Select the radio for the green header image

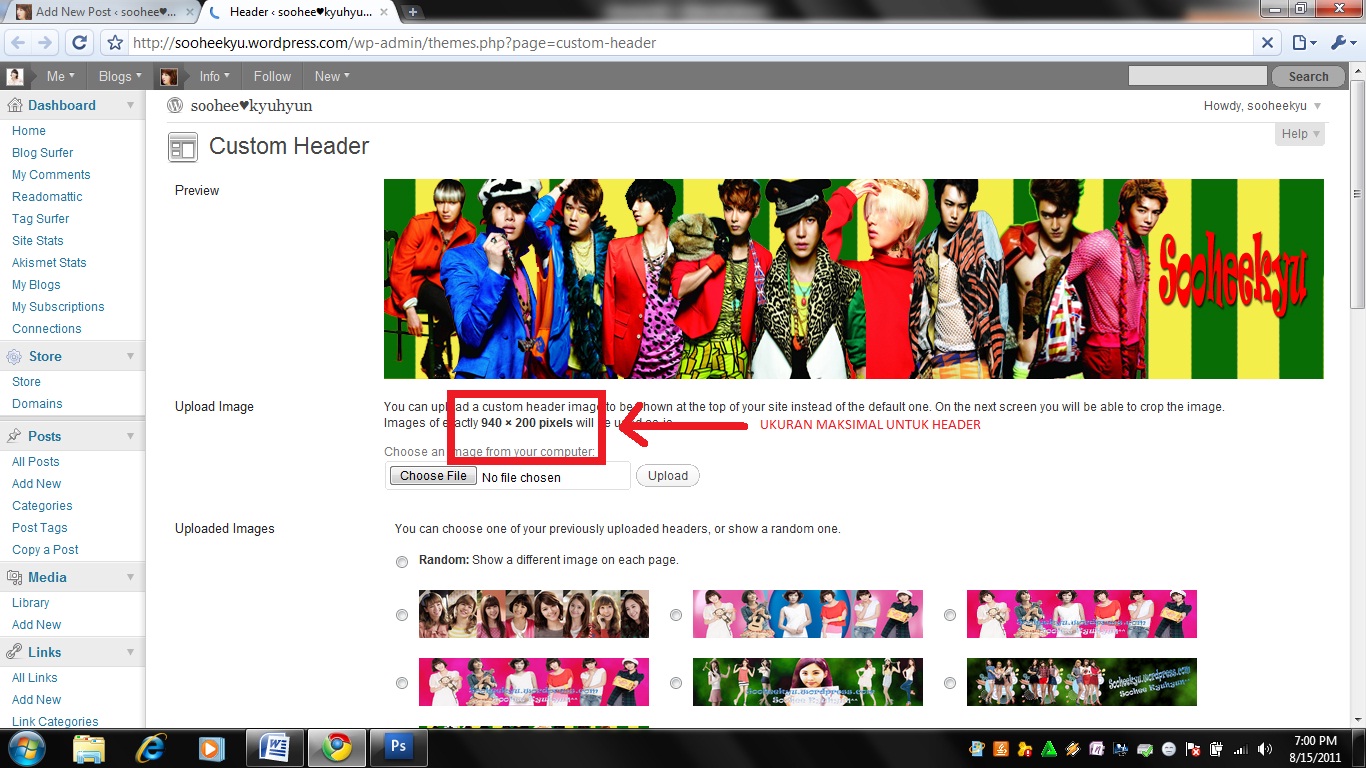[x=676, y=683]
